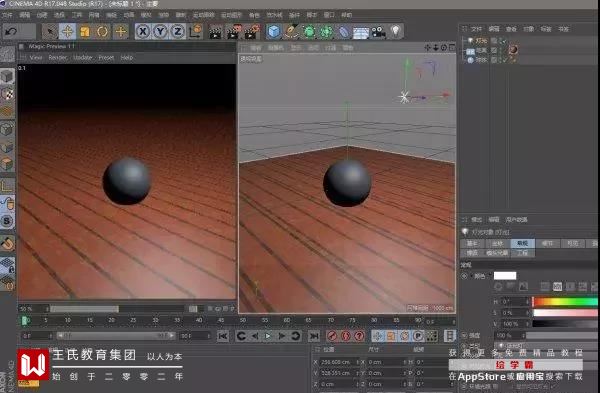
Task: Click frame 40 on the timeline
Action: [x=199, y=320]
